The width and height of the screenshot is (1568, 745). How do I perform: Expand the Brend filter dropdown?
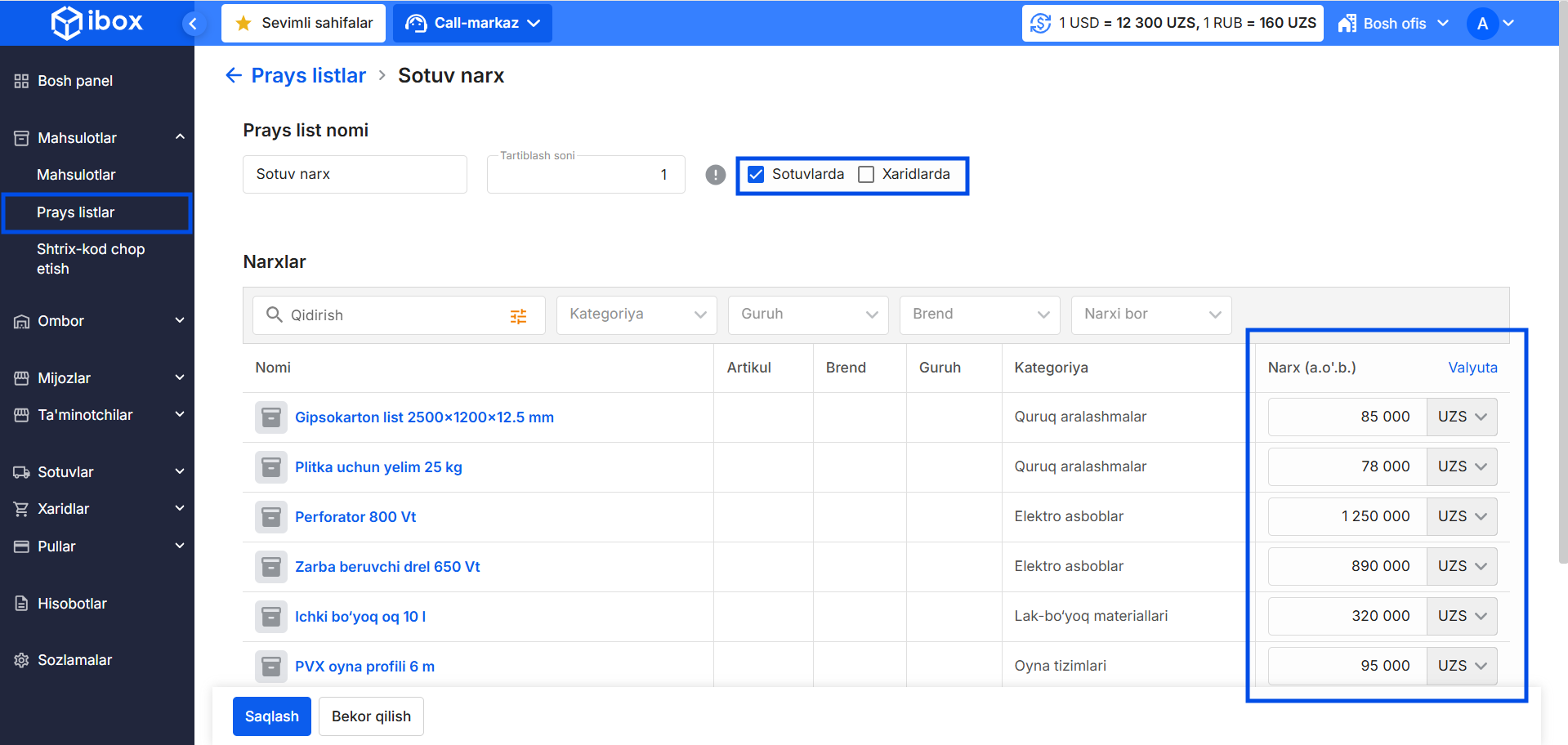point(979,315)
